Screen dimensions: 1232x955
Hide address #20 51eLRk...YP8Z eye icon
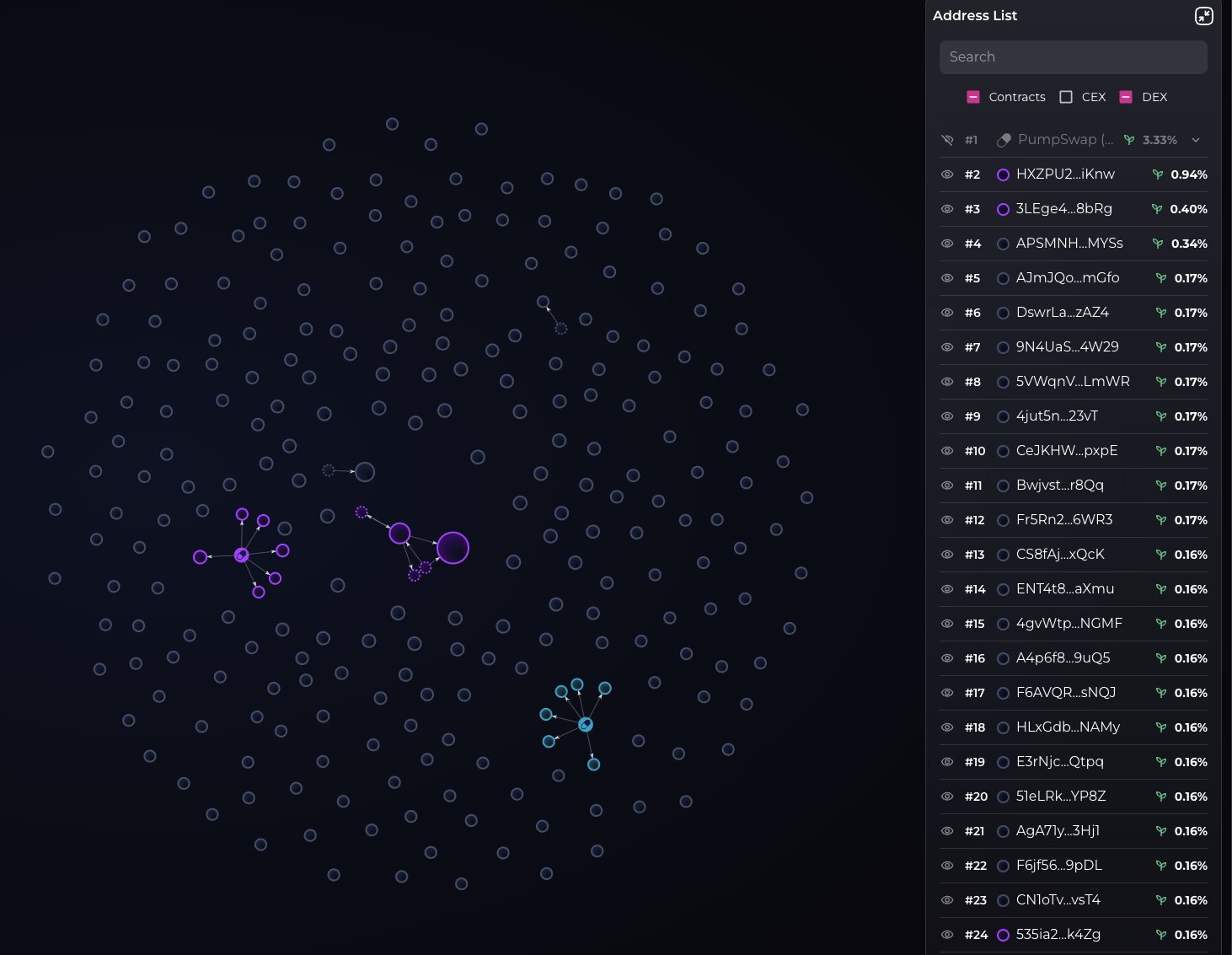tap(947, 797)
